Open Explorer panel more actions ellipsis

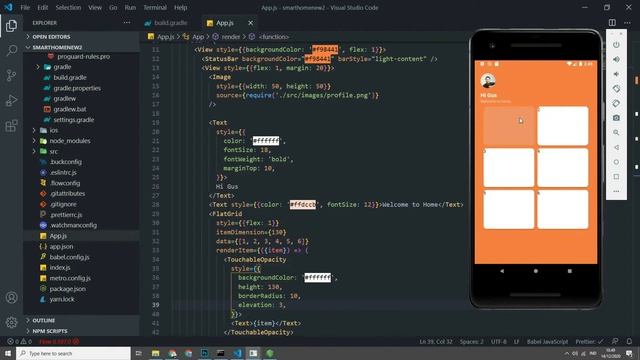point(127,23)
